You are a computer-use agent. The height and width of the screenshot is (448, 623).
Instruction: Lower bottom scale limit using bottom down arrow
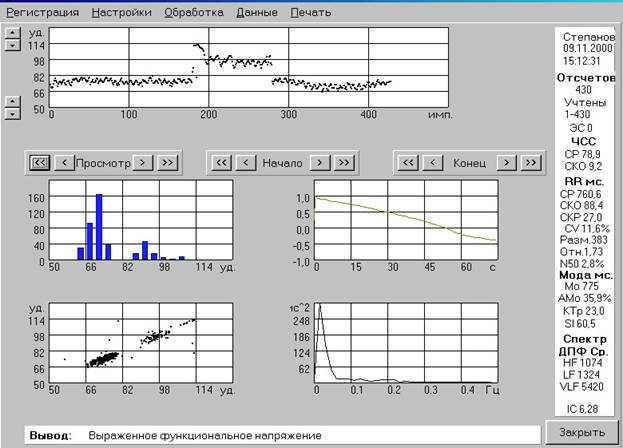[x=13, y=114]
